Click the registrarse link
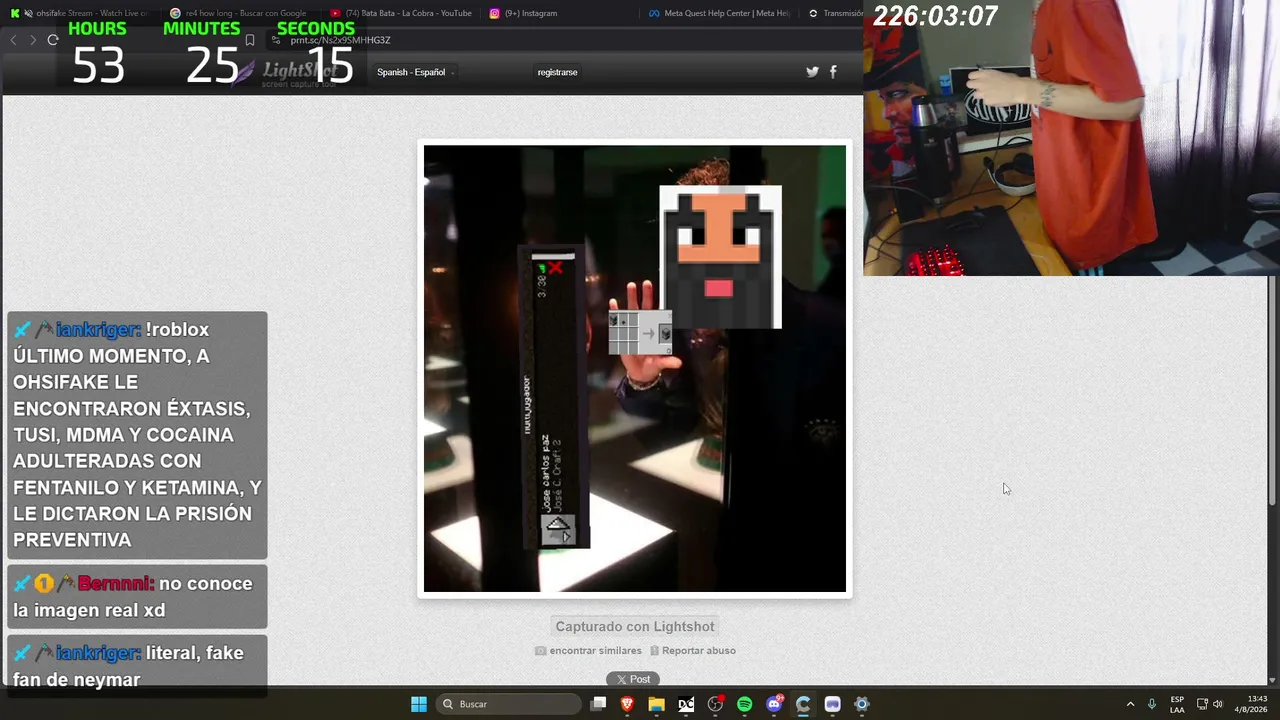Viewport: 1280px width, 720px height. tap(557, 72)
